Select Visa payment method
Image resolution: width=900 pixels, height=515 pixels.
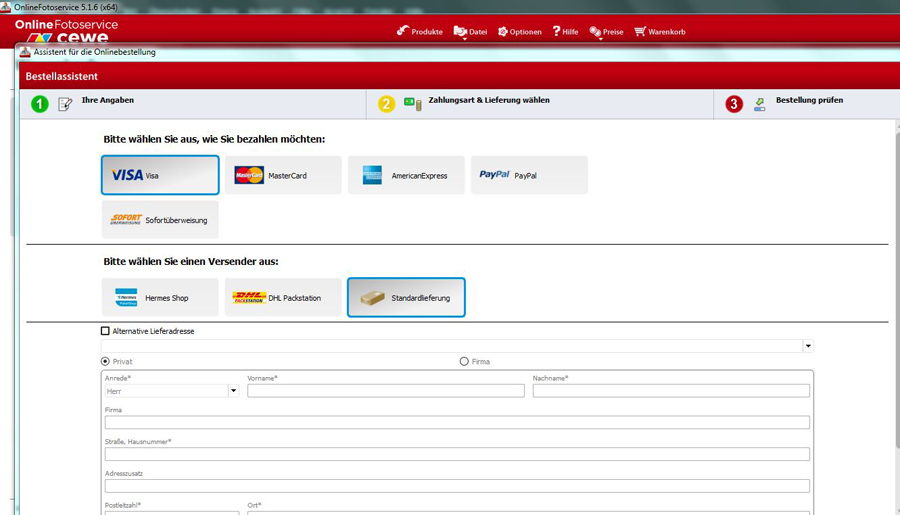coord(160,175)
